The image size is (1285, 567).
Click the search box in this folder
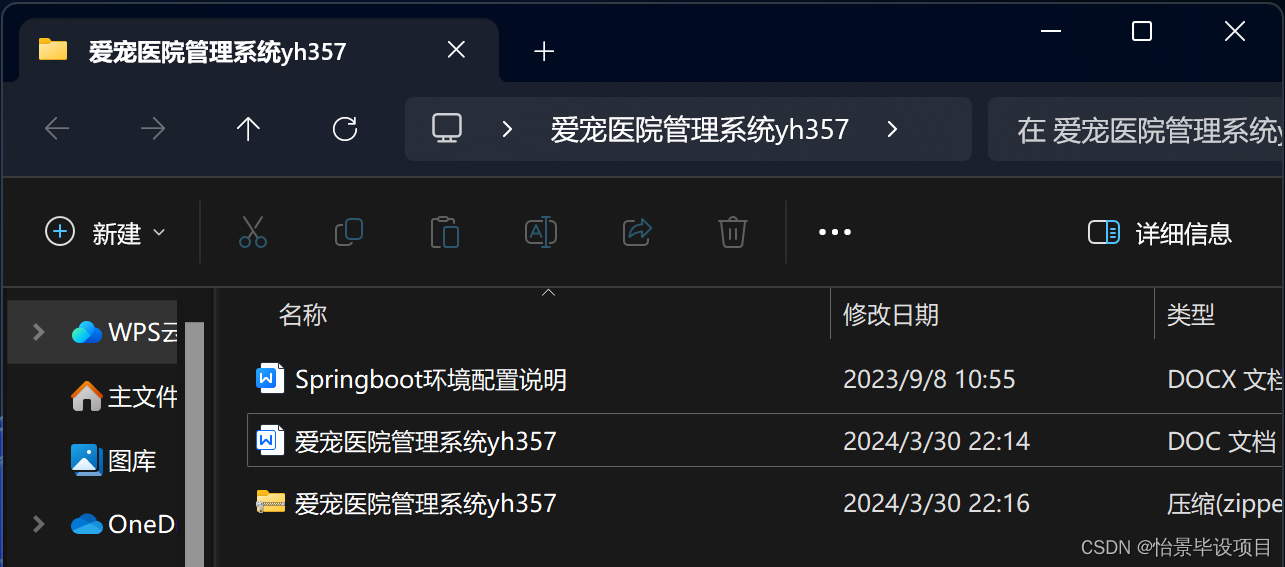1136,129
